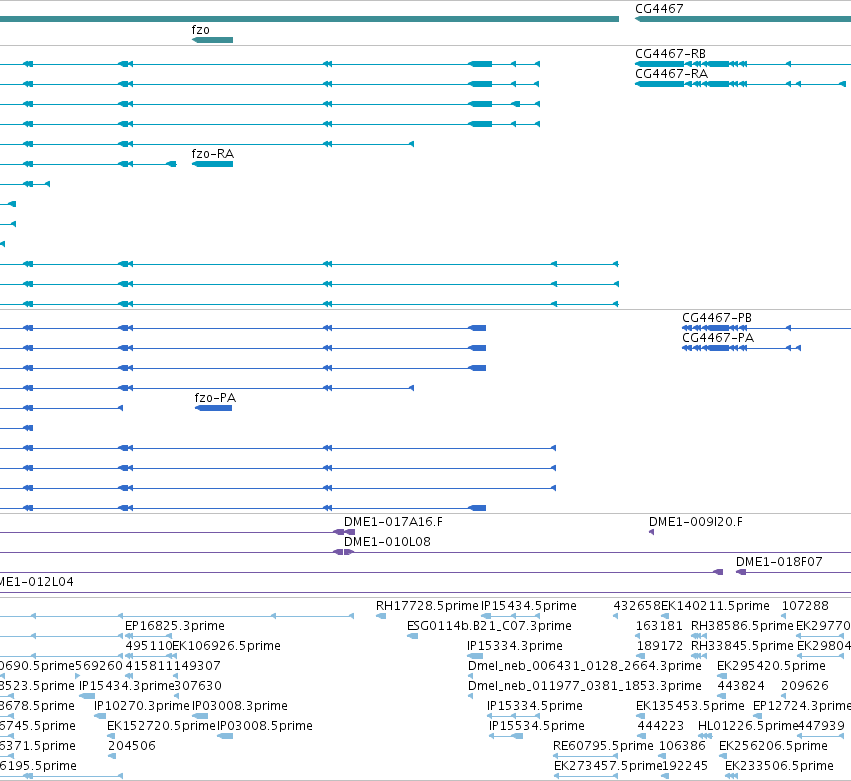This screenshot has height=781, width=851.
Task: Click EST IP15334.3prime label
Action: click(515, 646)
